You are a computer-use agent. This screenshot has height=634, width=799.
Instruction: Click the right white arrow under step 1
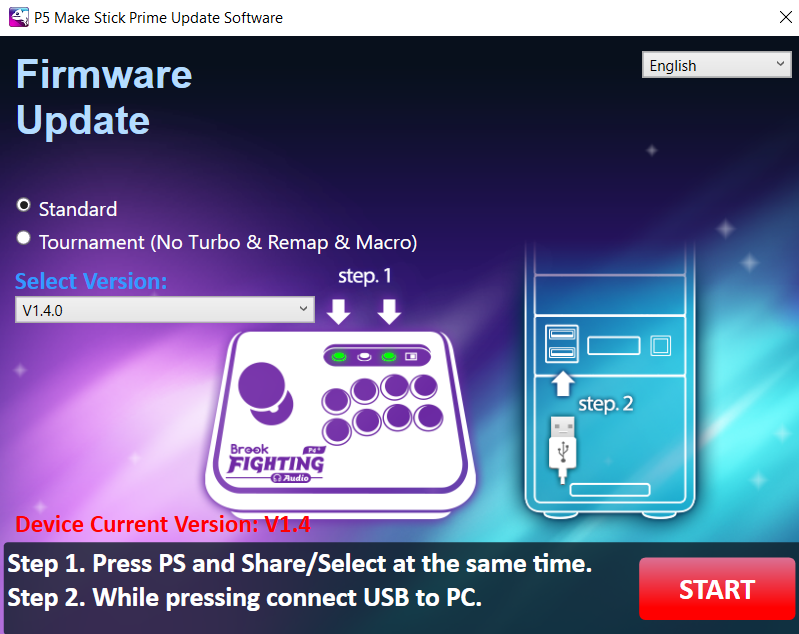pos(389,311)
